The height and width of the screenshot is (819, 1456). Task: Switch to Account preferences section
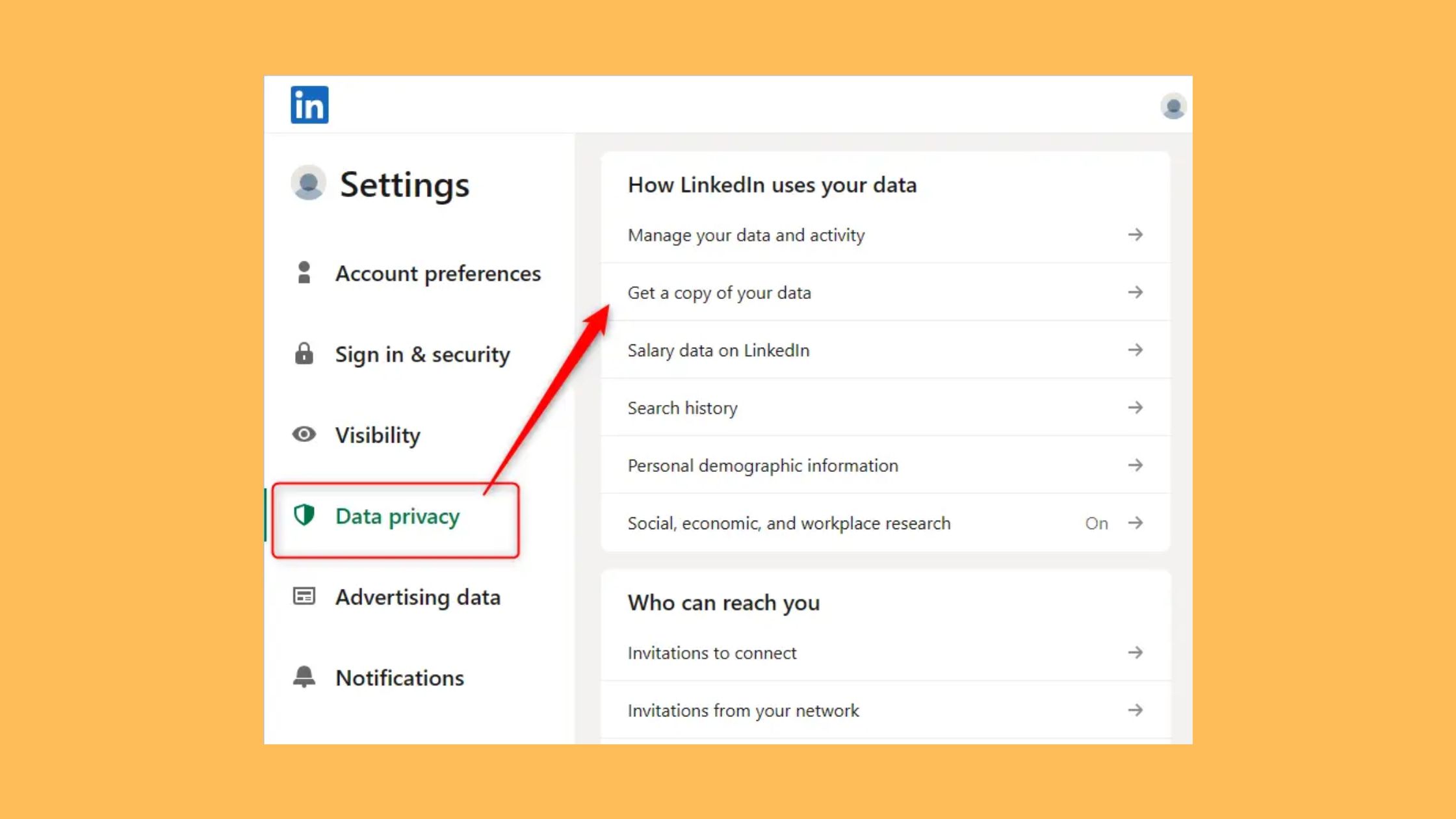coord(438,273)
